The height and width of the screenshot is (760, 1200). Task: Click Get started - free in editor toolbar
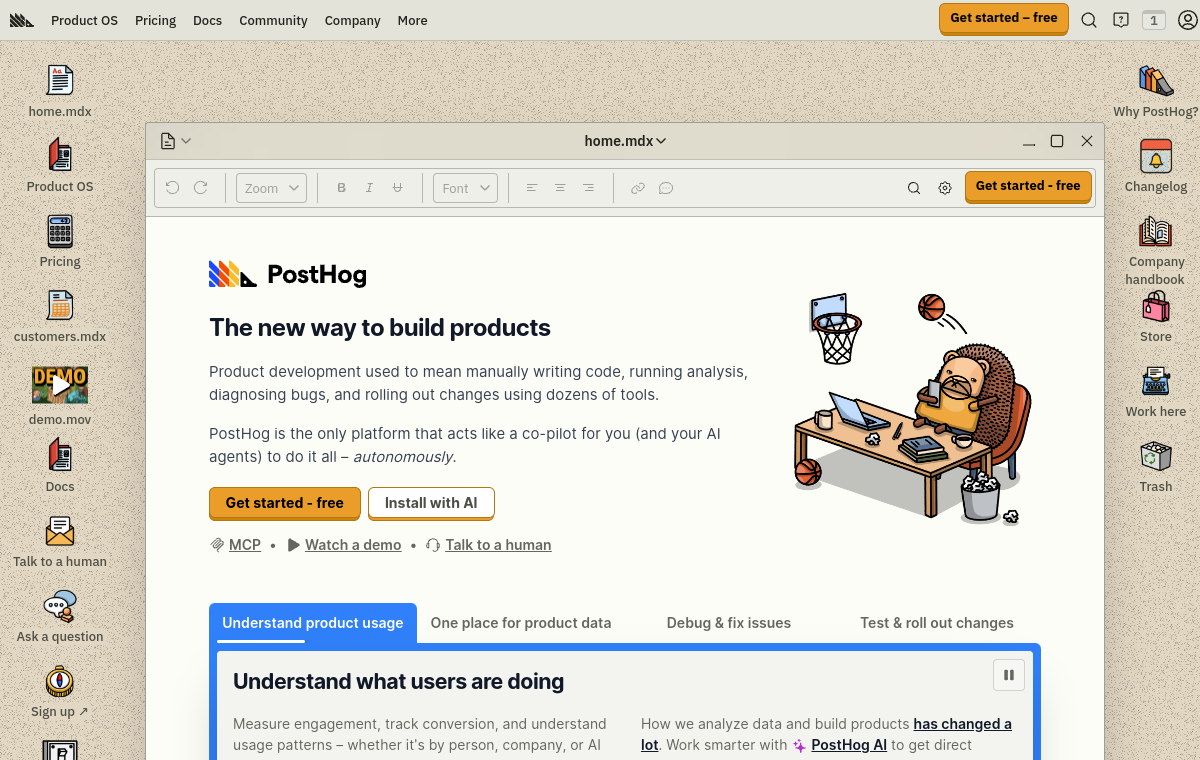tap(1028, 186)
